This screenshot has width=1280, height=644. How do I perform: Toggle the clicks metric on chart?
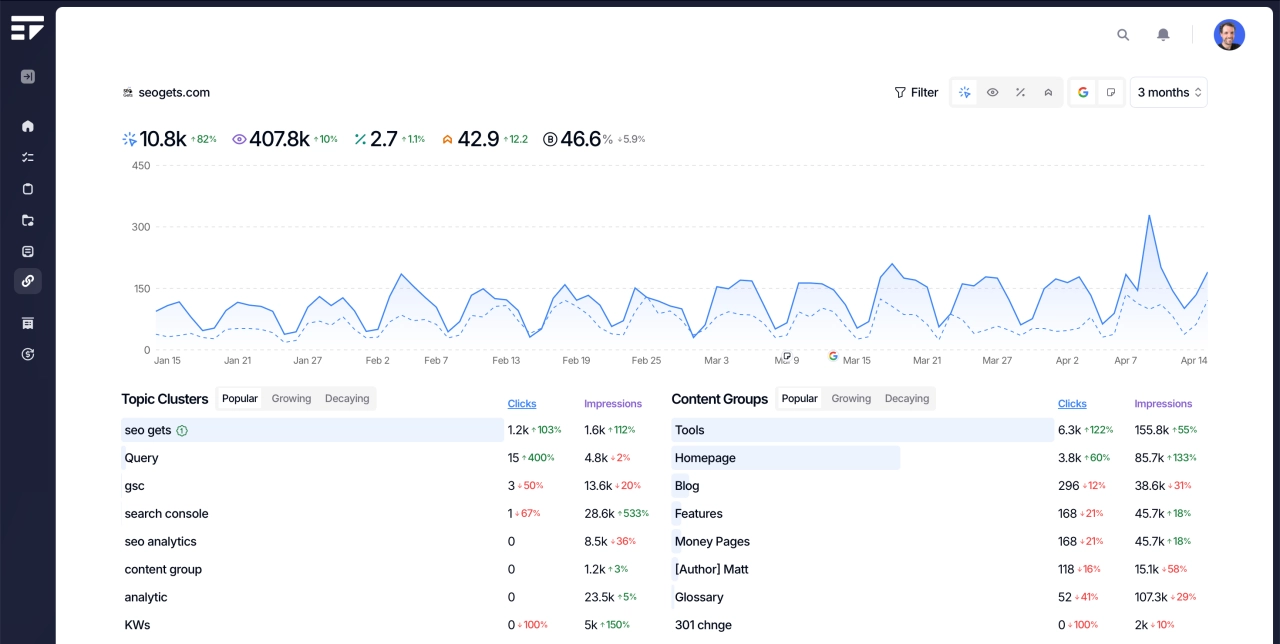click(965, 92)
